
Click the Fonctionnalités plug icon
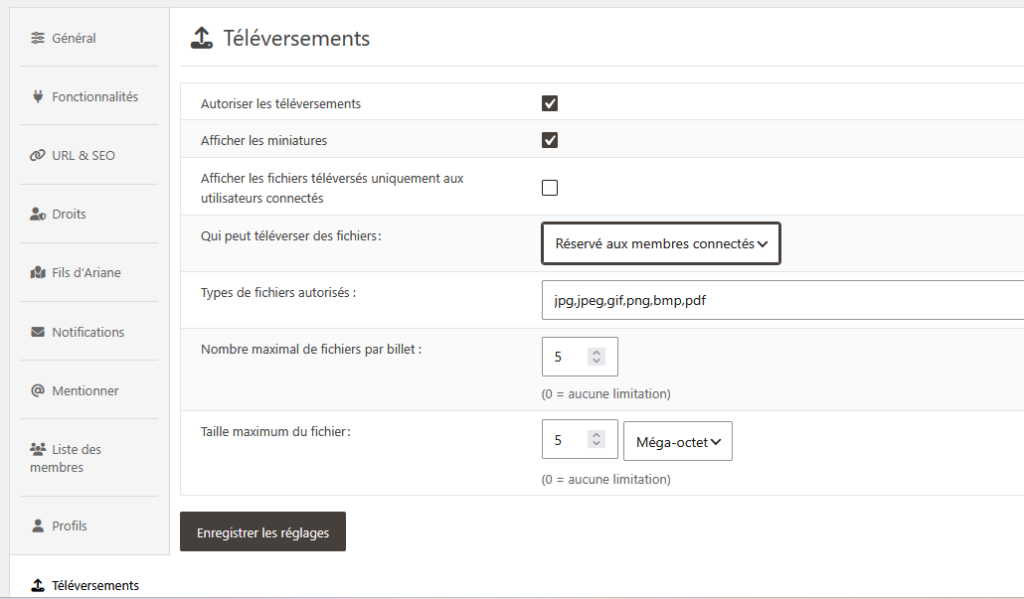tap(38, 97)
